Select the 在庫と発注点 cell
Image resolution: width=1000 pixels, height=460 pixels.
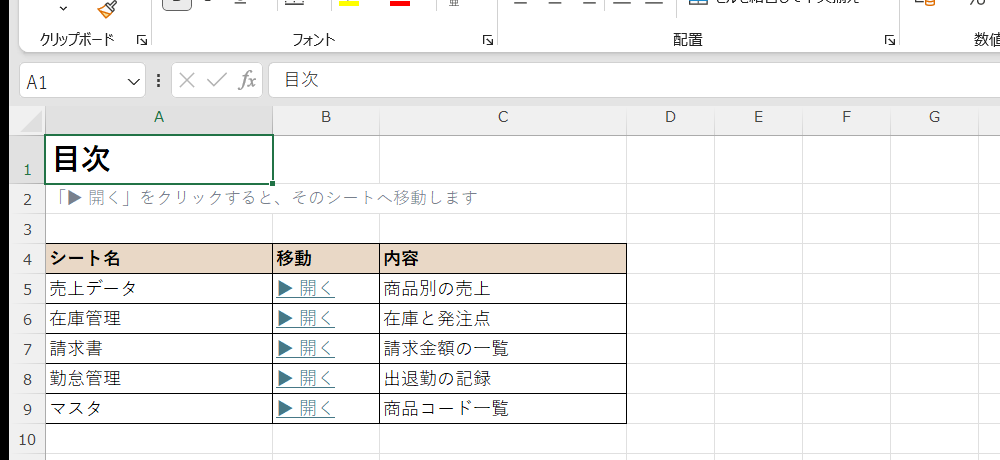pos(503,318)
